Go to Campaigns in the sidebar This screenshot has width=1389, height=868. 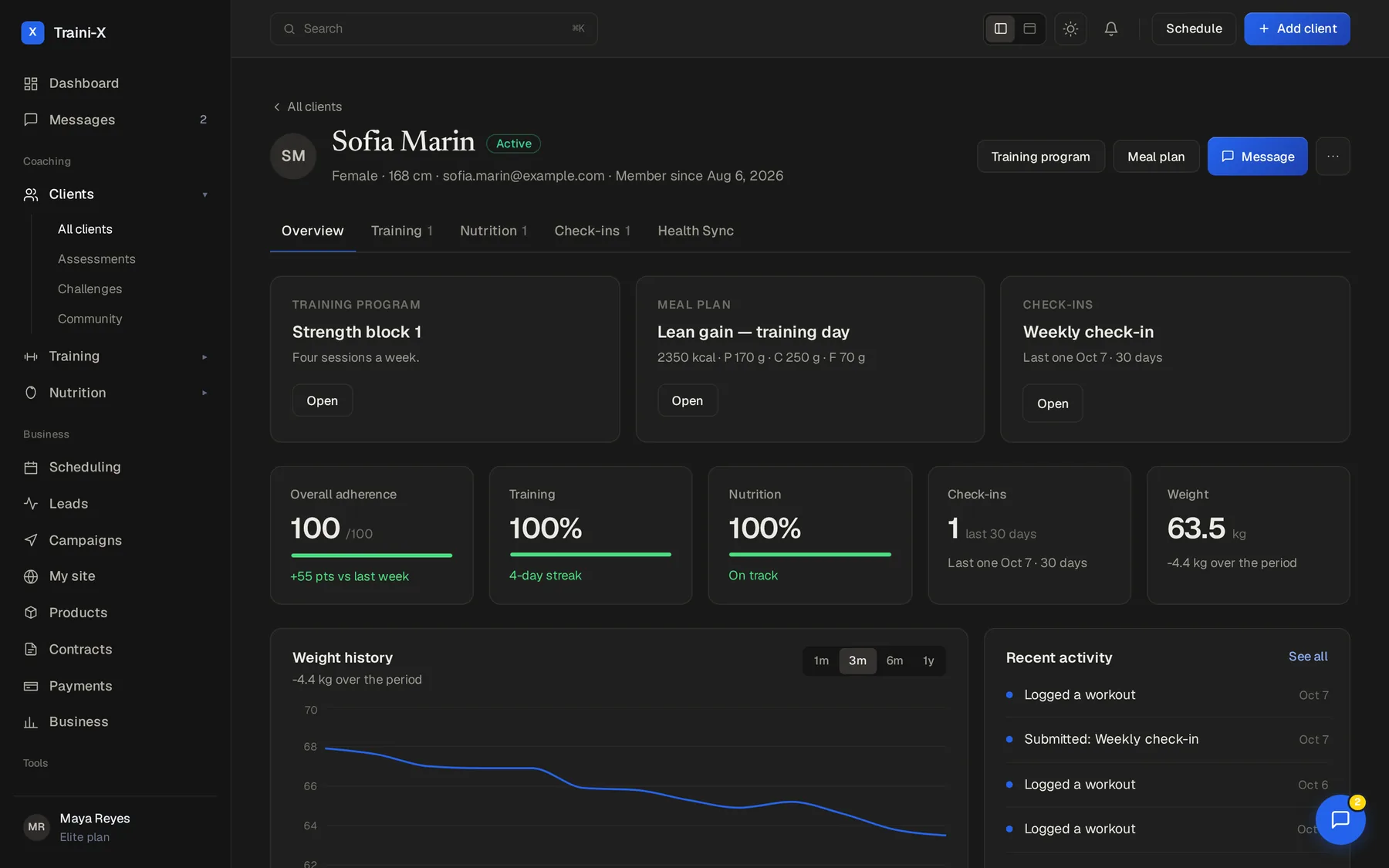point(115,540)
